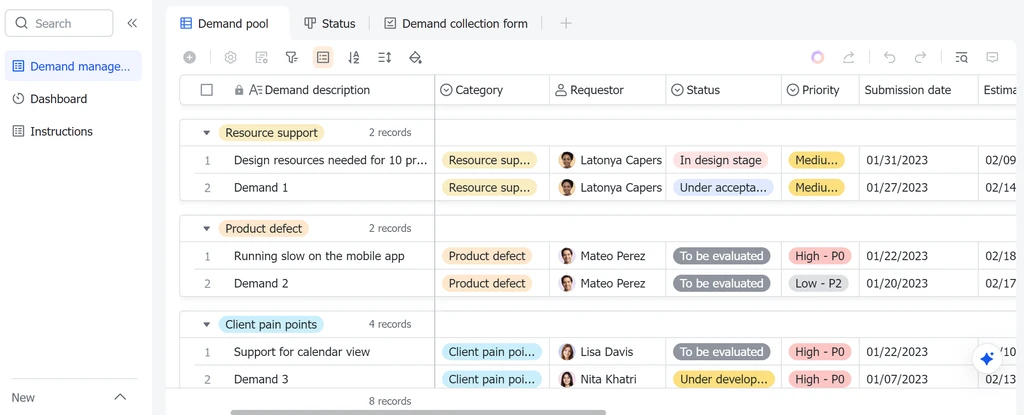Select the 'Demand 2' cell
Viewport: 1024px width, 415px height.
pos(261,284)
